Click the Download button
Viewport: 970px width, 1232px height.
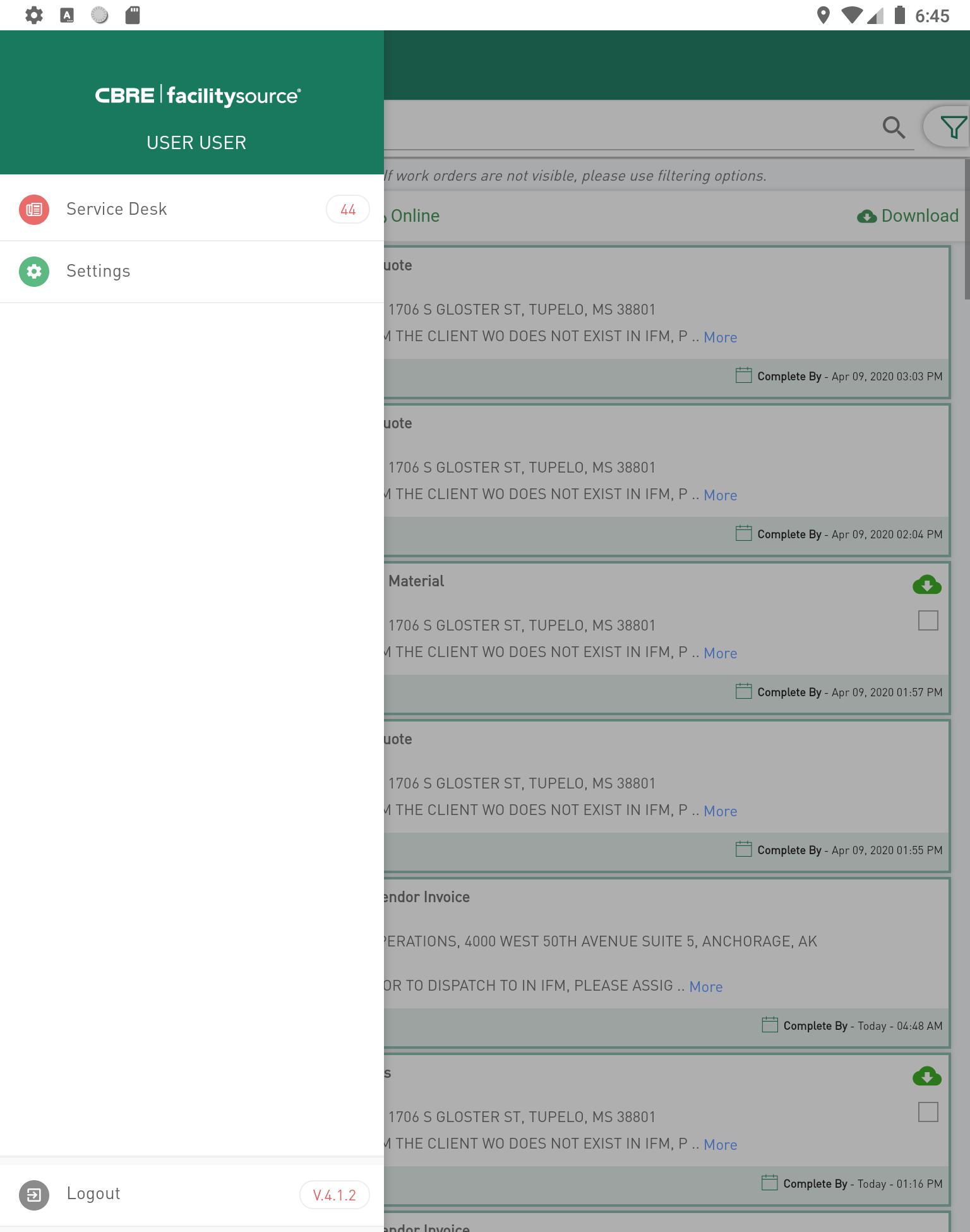coord(907,216)
